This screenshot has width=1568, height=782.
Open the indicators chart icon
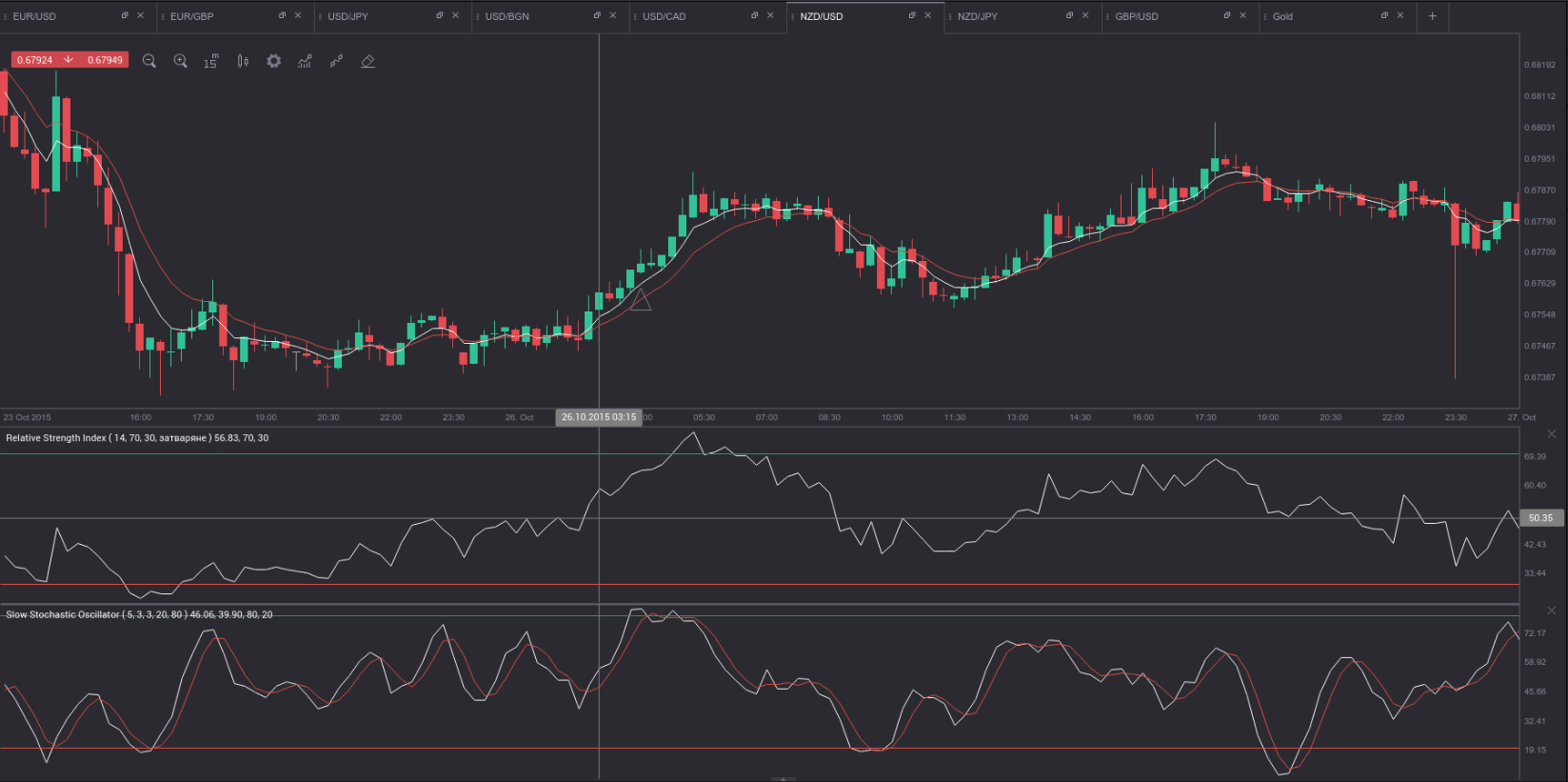coord(305,61)
